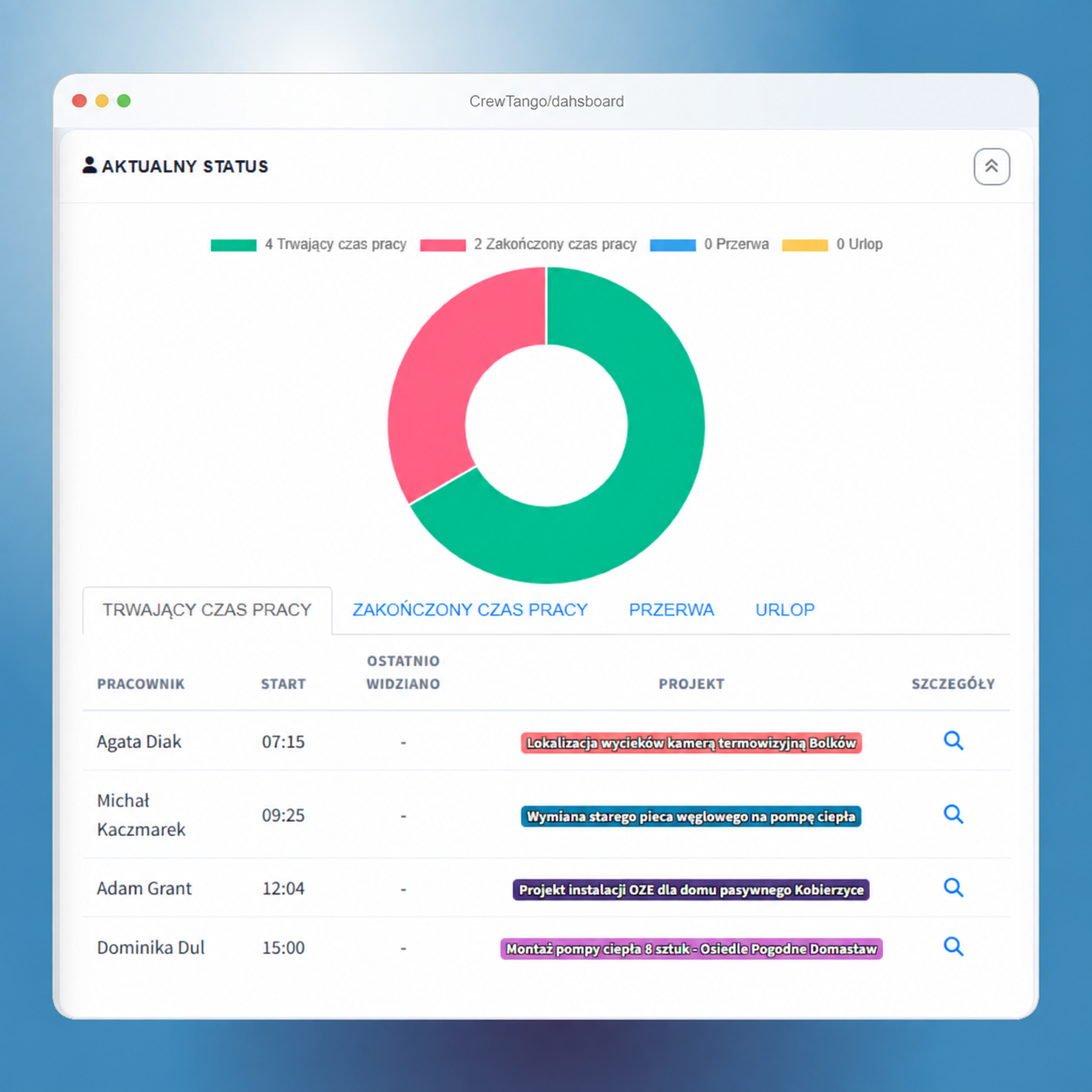Click the person icon beside Aktualny Status
This screenshot has width=1092, height=1092.
[90, 165]
